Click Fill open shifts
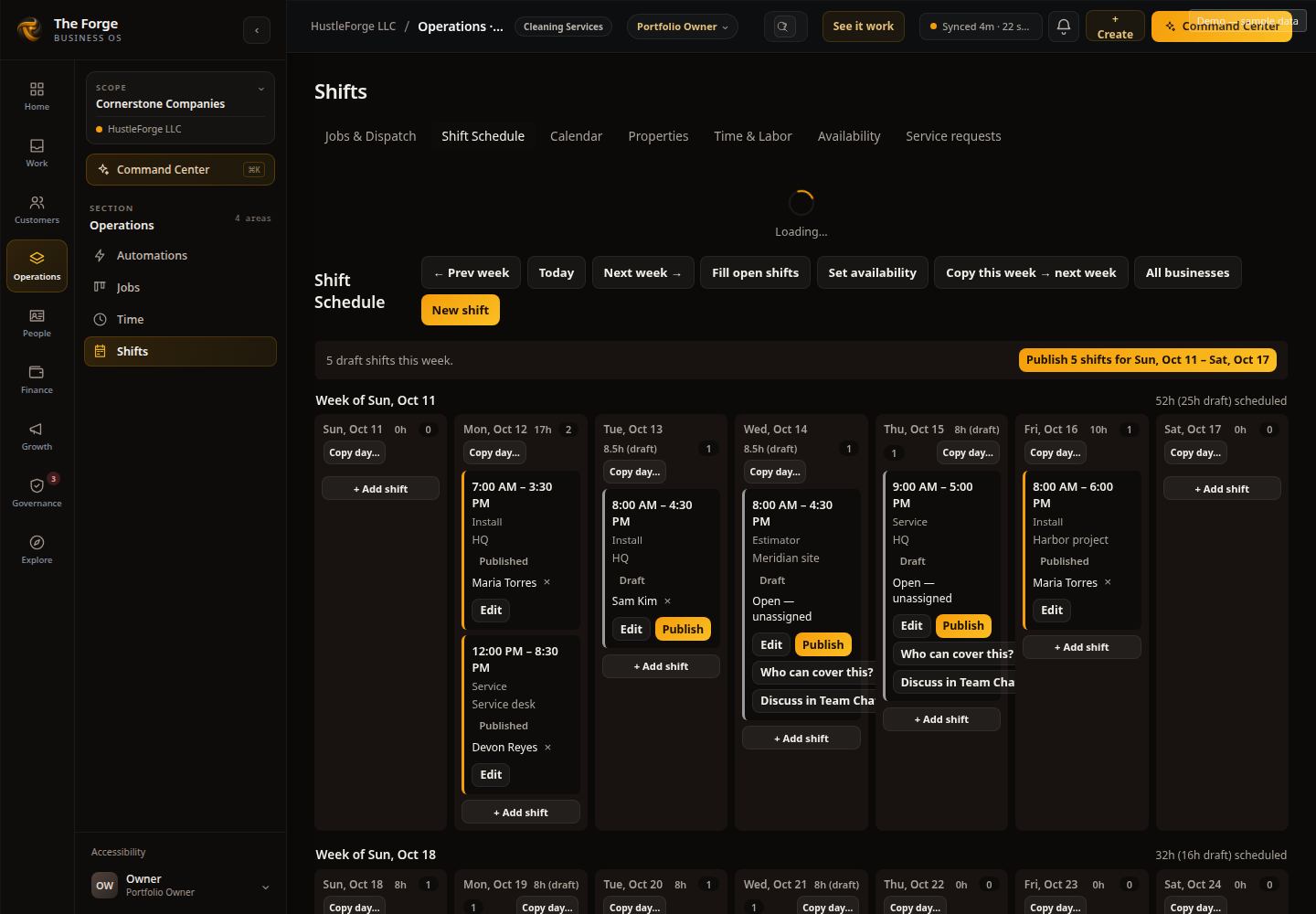This screenshot has height=914, width=1316. 755,272
